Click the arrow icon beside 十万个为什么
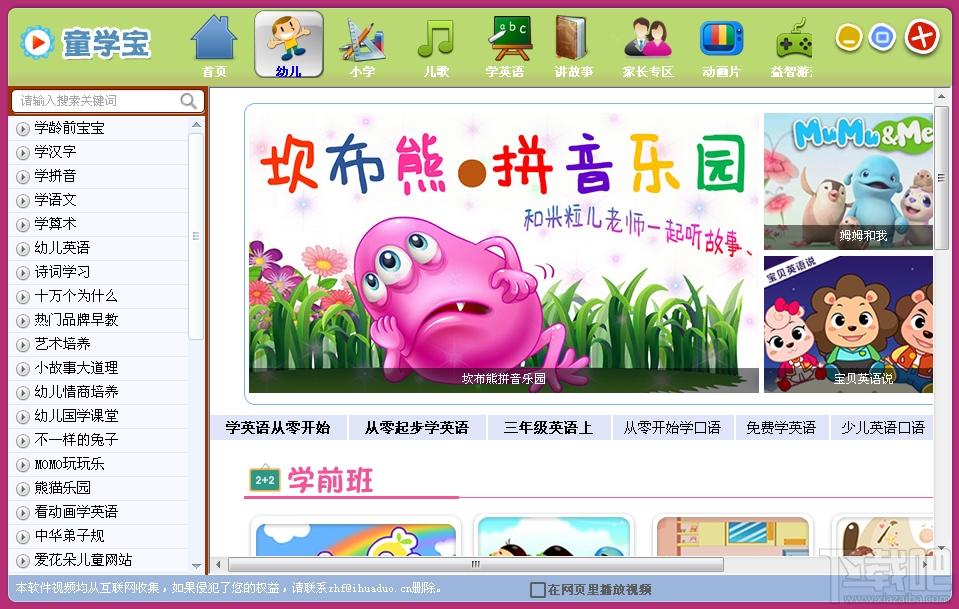This screenshot has width=959, height=609. tap(23, 297)
